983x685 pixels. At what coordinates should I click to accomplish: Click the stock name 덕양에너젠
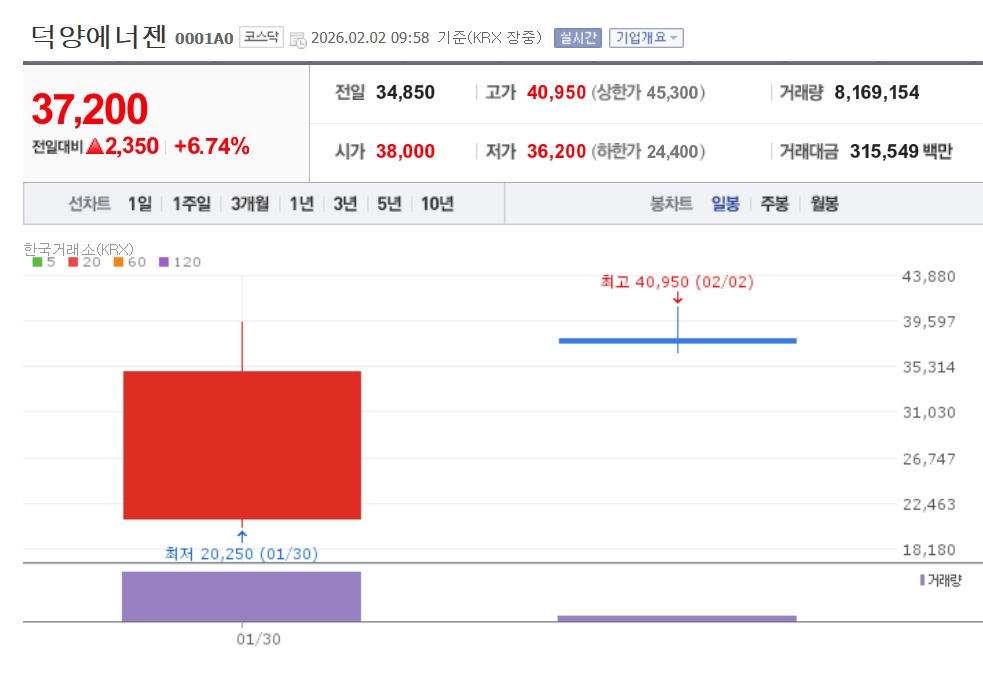click(x=98, y=36)
